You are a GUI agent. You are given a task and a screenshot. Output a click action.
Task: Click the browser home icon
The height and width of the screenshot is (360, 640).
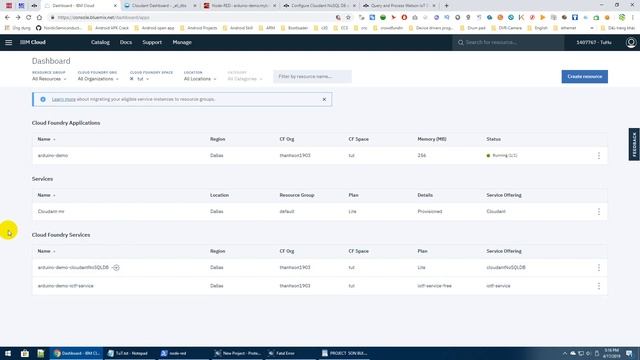[x=39, y=17]
